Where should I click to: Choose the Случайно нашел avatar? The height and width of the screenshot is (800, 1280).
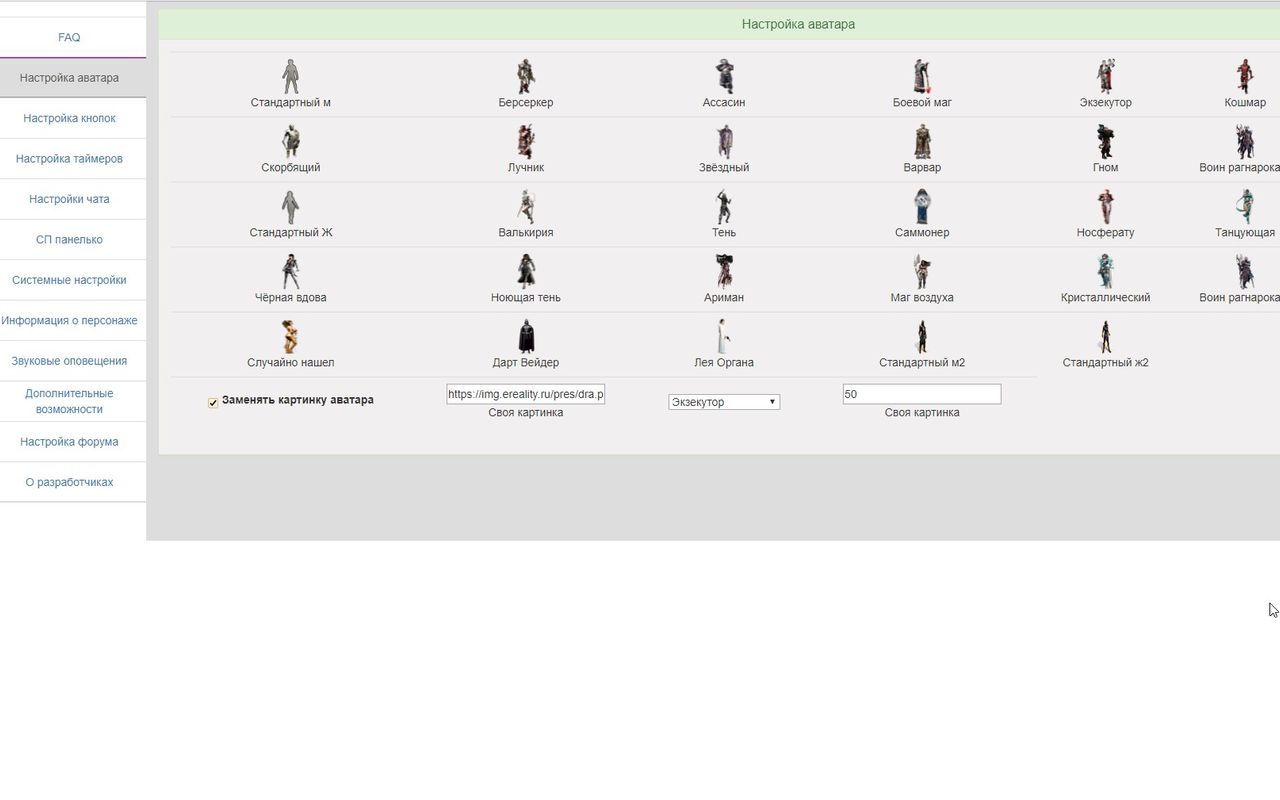point(290,337)
